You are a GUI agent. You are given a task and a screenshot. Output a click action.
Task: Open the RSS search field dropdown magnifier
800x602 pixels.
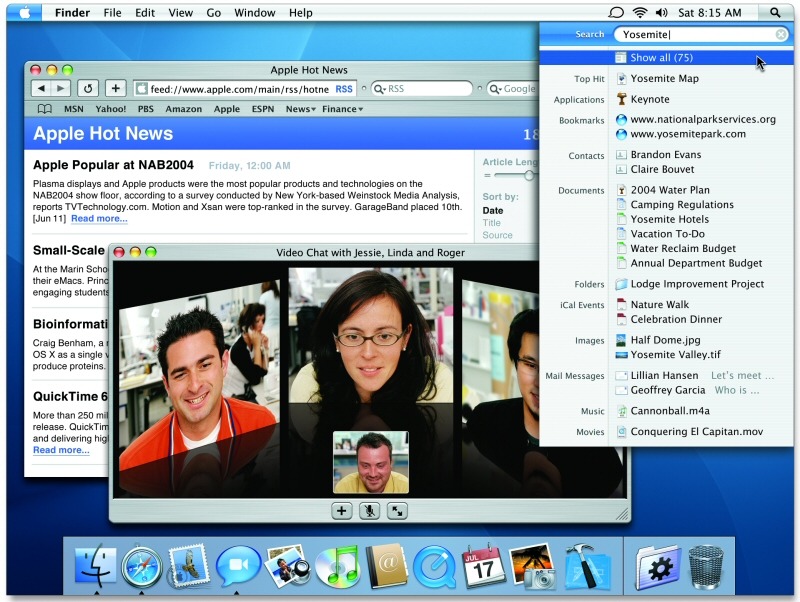click(x=380, y=89)
